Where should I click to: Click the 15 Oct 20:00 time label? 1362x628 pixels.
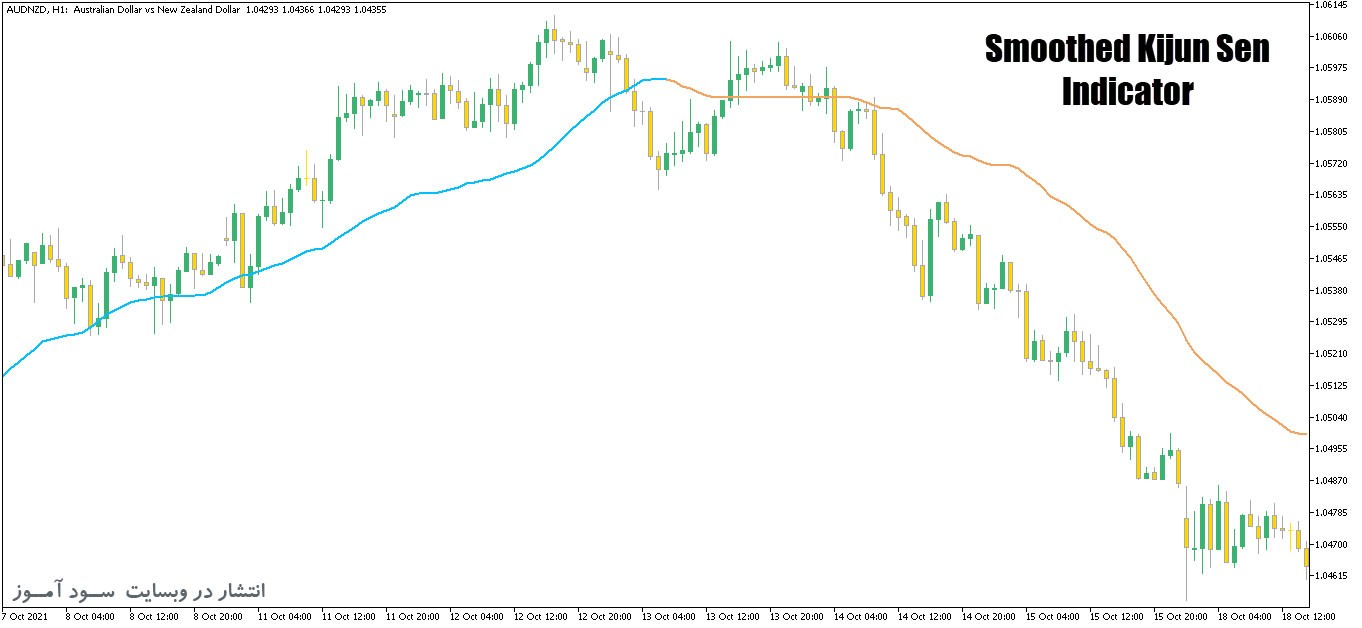click(x=1182, y=617)
